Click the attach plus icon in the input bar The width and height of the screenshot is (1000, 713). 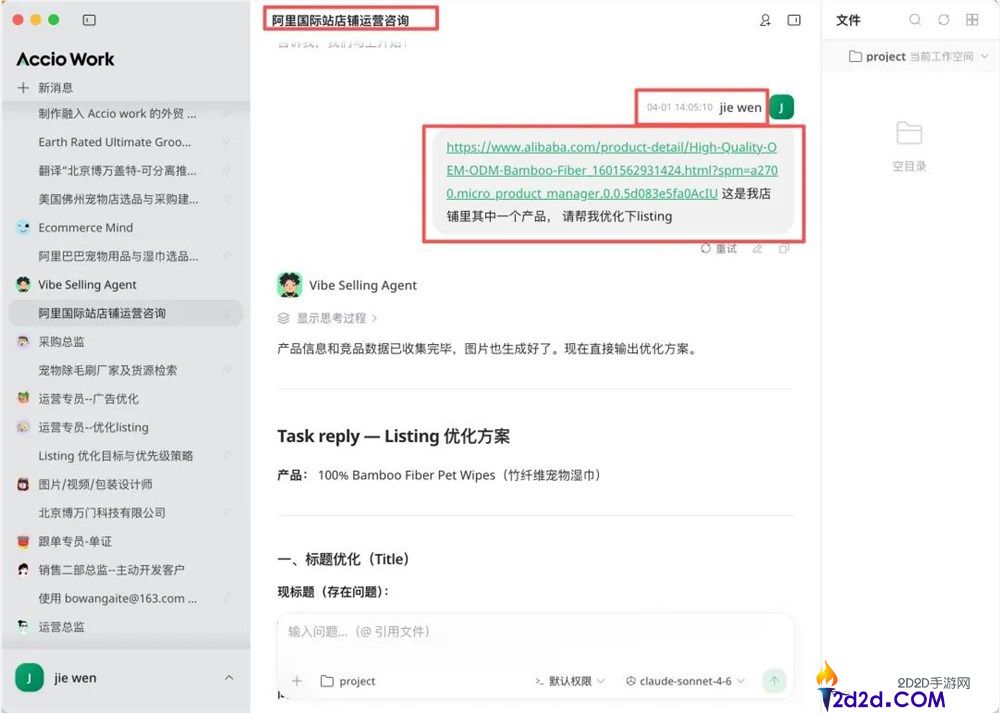tap(297, 680)
